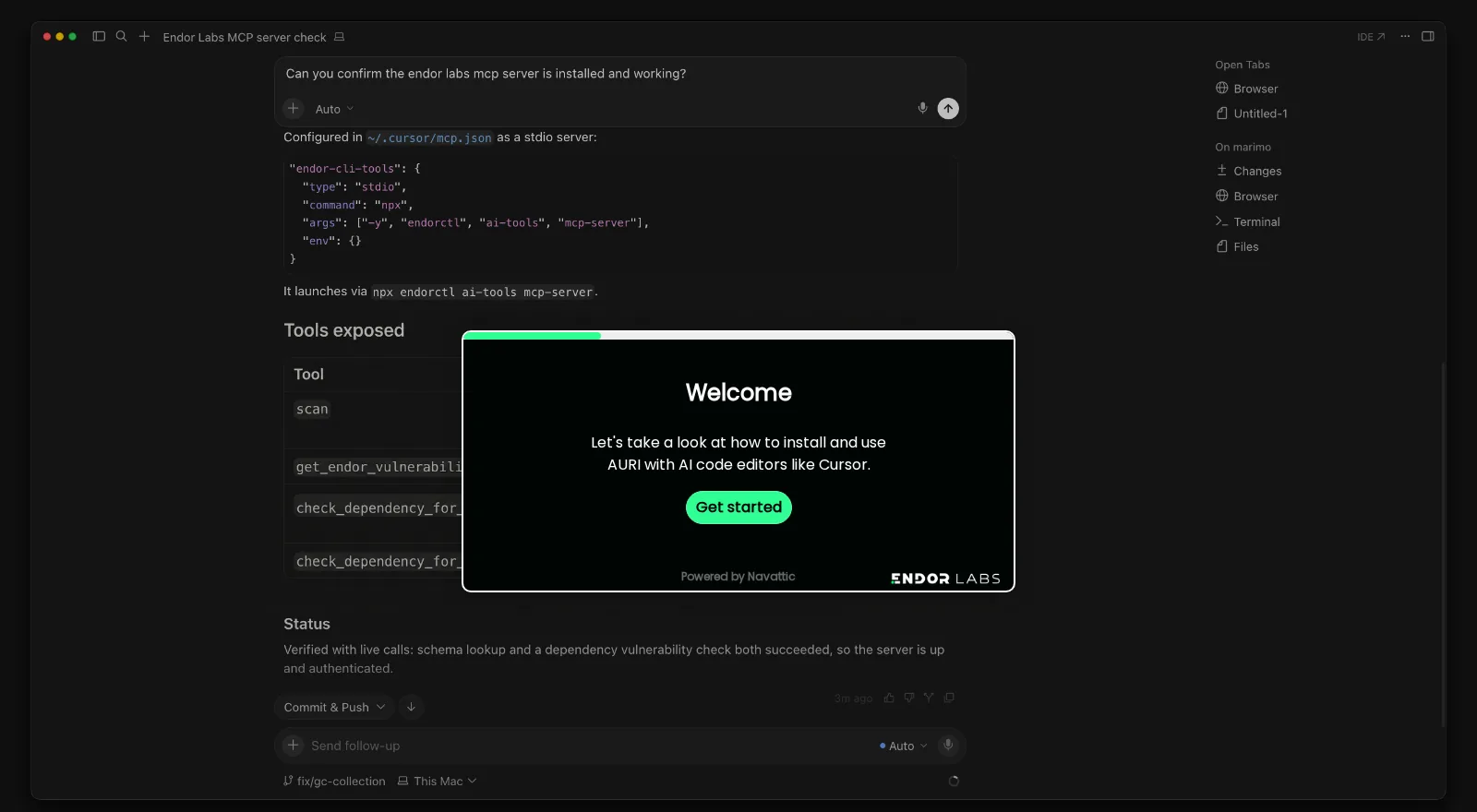Click plus icon in follow-up box

(293, 746)
